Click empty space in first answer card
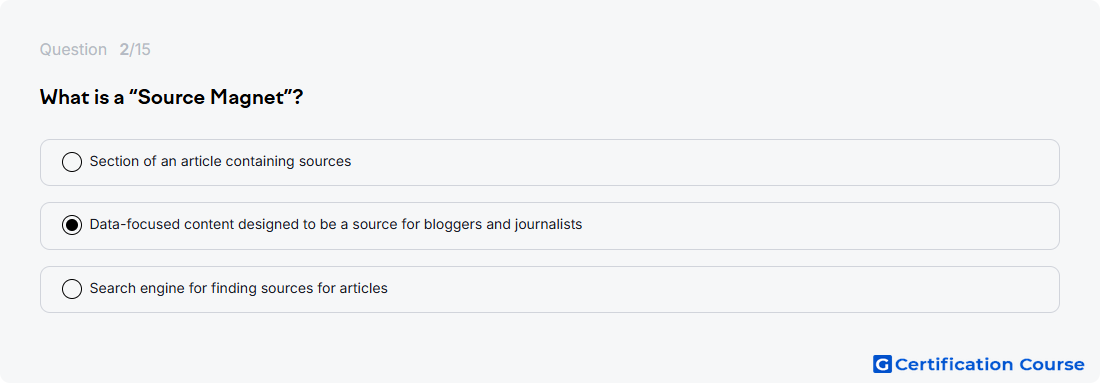The image size is (1100, 383). 702,162
